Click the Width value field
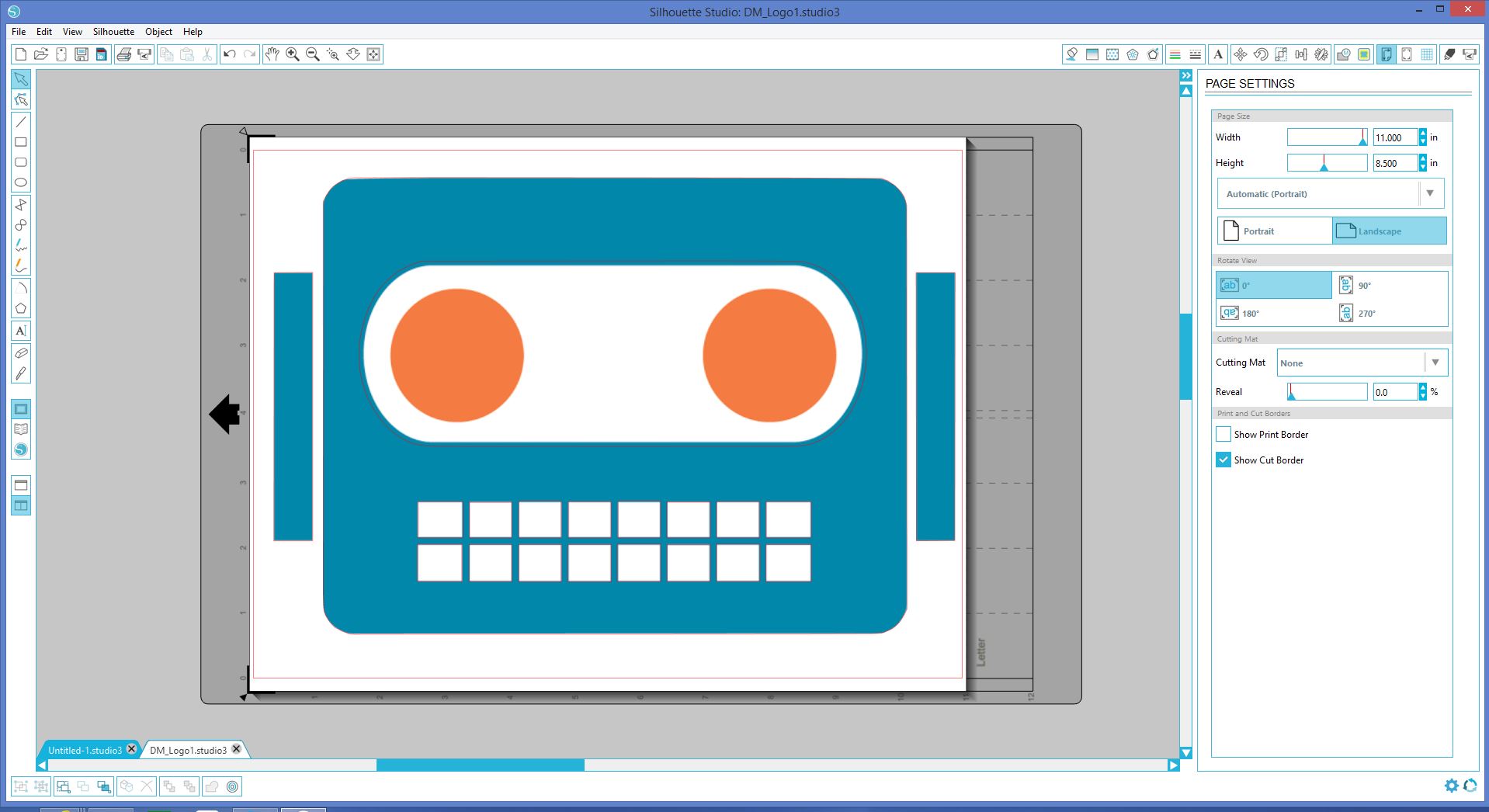Screen dimensions: 1489x812 tap(1395, 137)
